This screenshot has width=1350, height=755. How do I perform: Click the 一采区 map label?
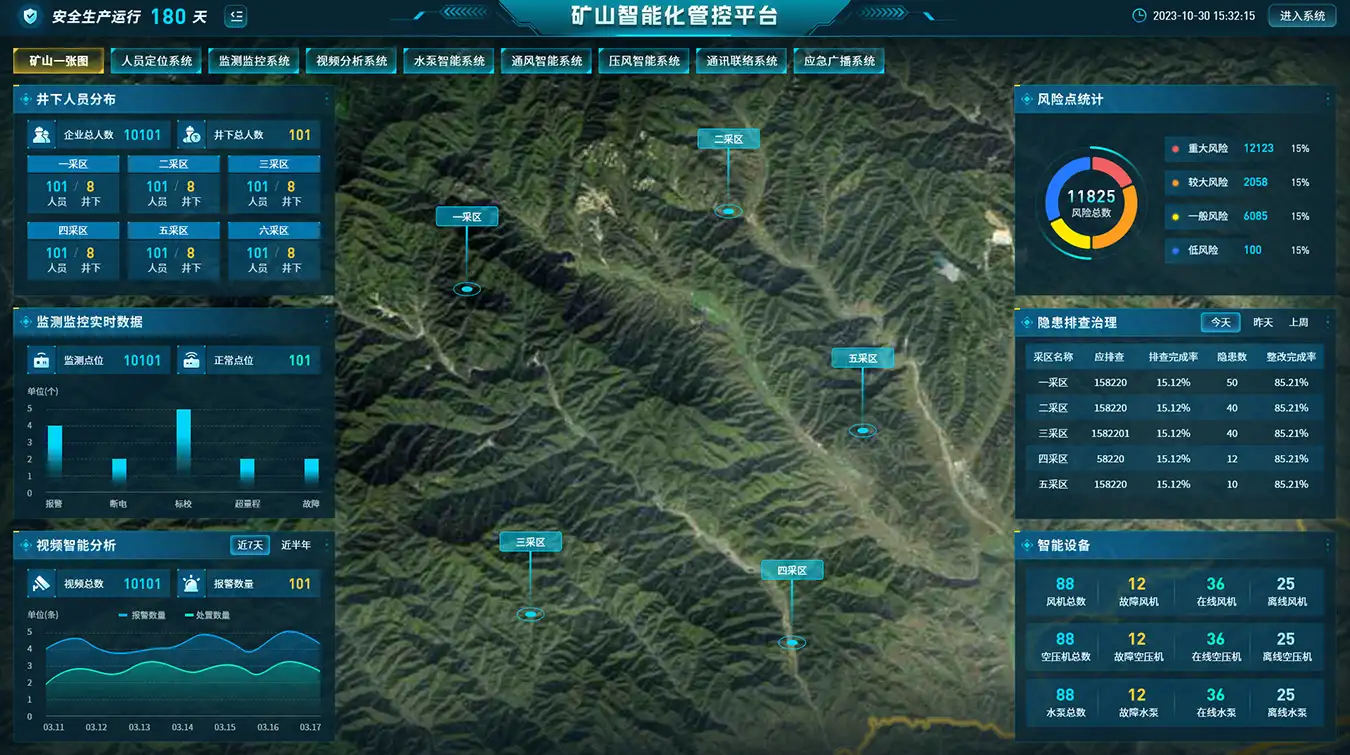coord(467,216)
